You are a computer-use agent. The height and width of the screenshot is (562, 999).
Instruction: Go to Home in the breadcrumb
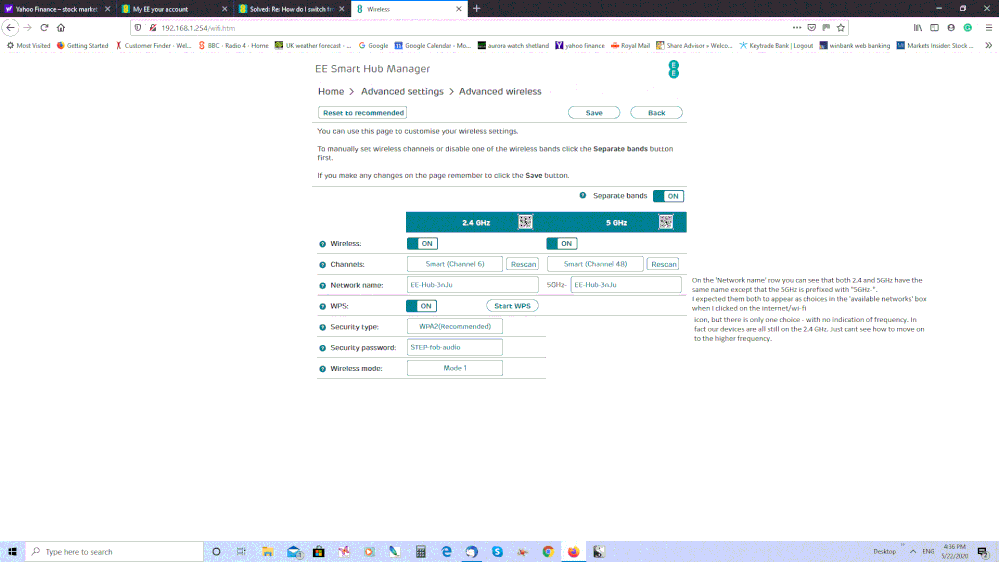click(331, 91)
